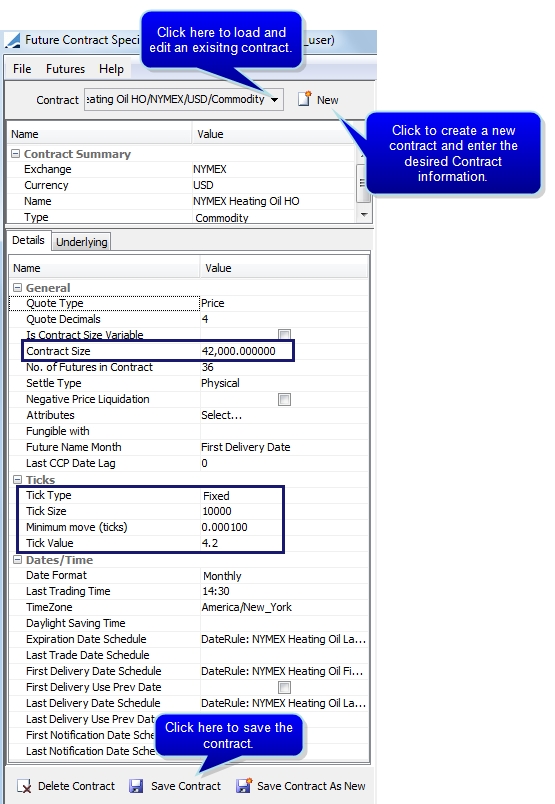Click the New contract document icon
The height and width of the screenshot is (804, 555).
305,98
